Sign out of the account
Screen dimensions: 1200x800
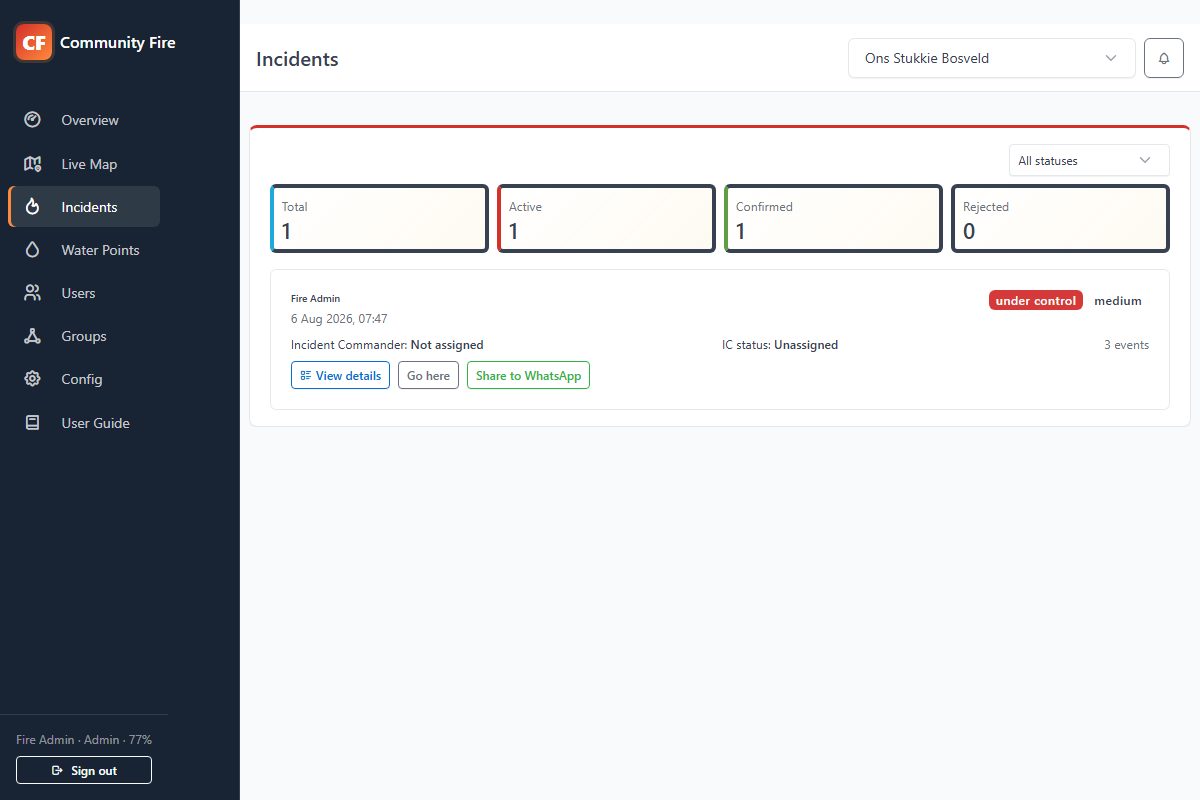click(84, 770)
